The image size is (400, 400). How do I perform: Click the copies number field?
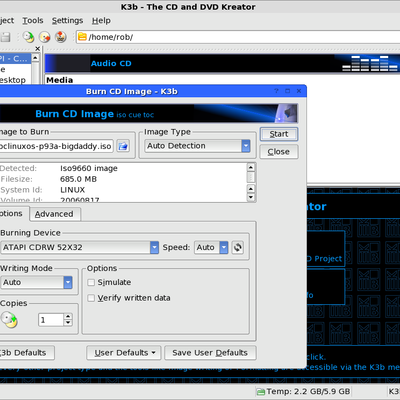point(51,320)
